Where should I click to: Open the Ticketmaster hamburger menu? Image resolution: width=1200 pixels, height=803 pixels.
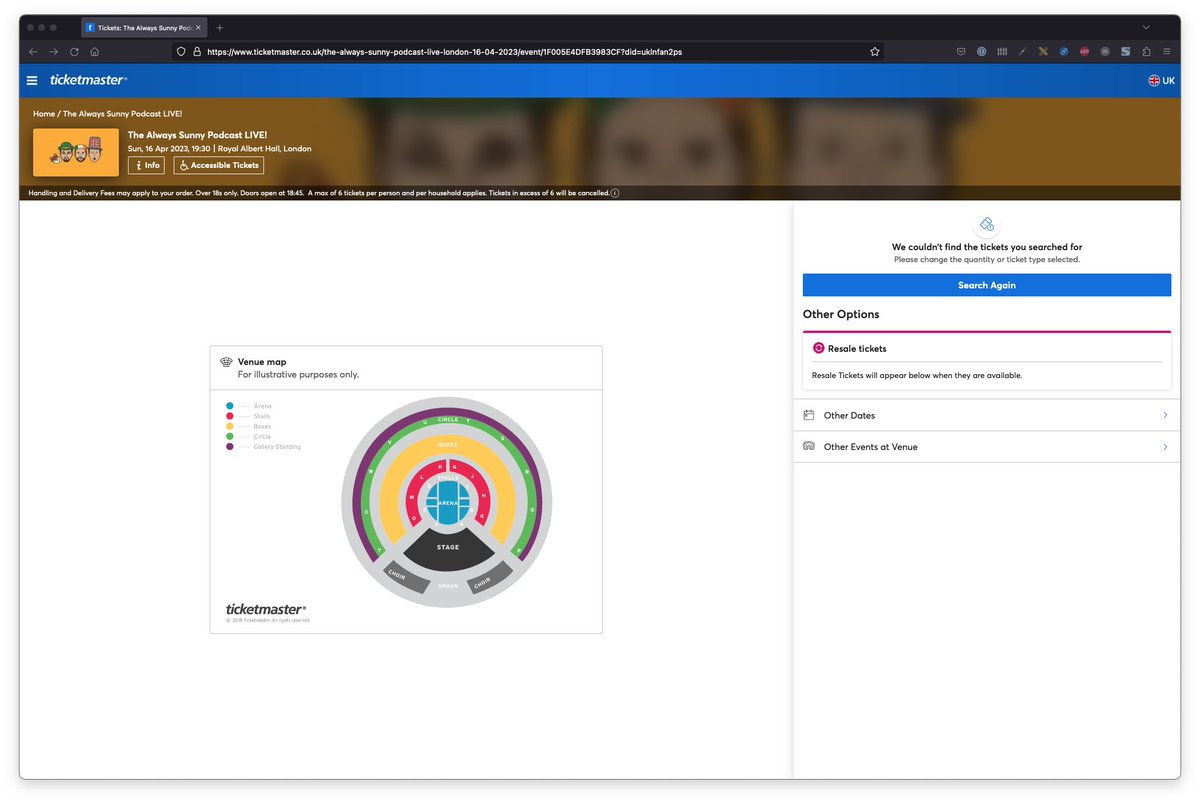pos(32,80)
